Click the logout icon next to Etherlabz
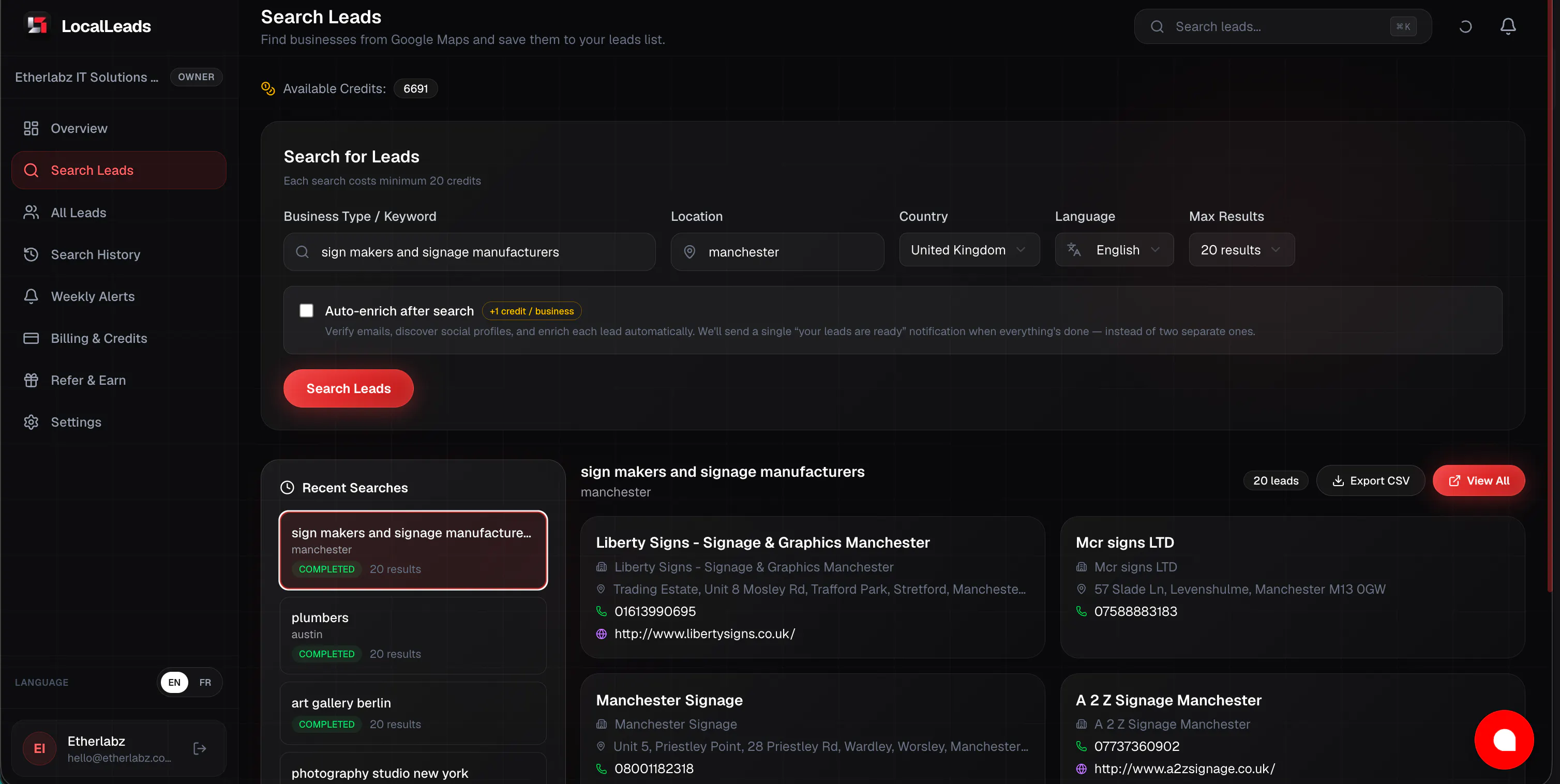Viewport: 1560px width, 784px height. tap(200, 749)
